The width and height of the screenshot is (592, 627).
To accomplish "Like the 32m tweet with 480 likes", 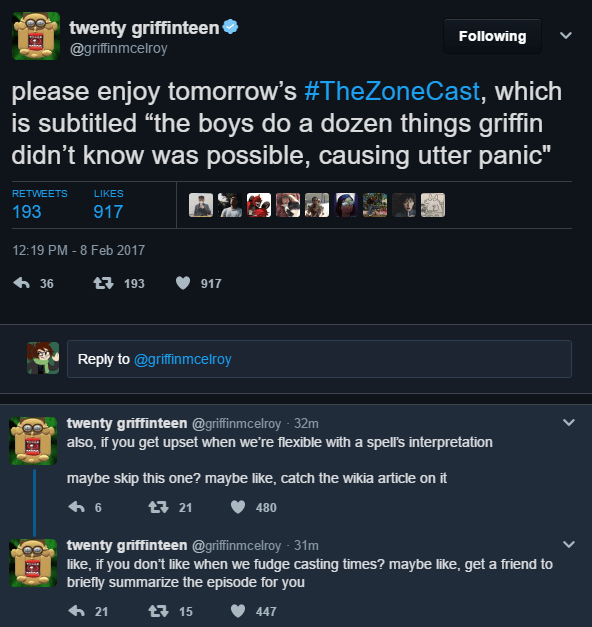I will (238, 507).
